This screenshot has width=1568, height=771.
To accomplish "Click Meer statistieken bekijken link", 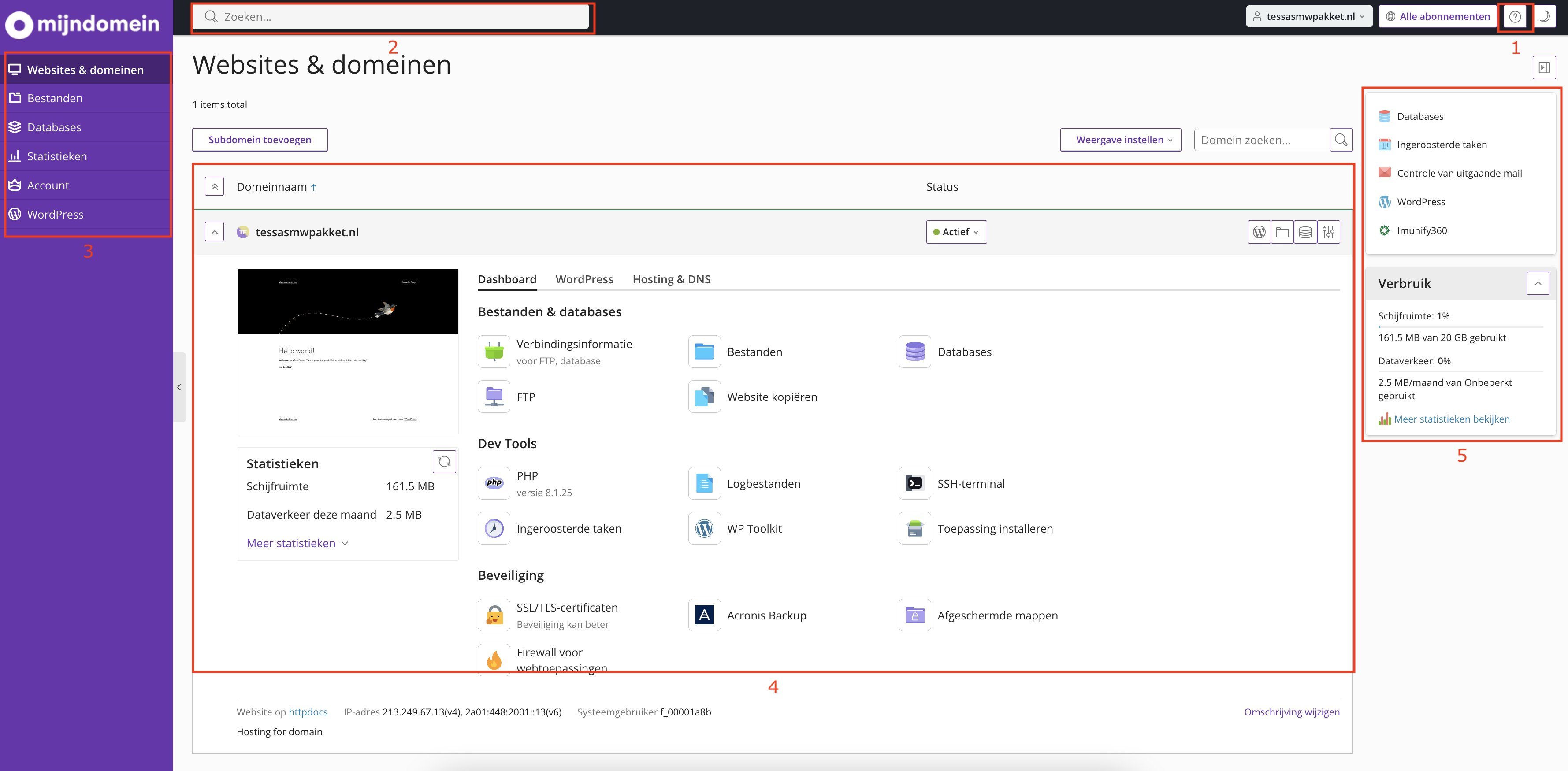I will (x=1452, y=418).
